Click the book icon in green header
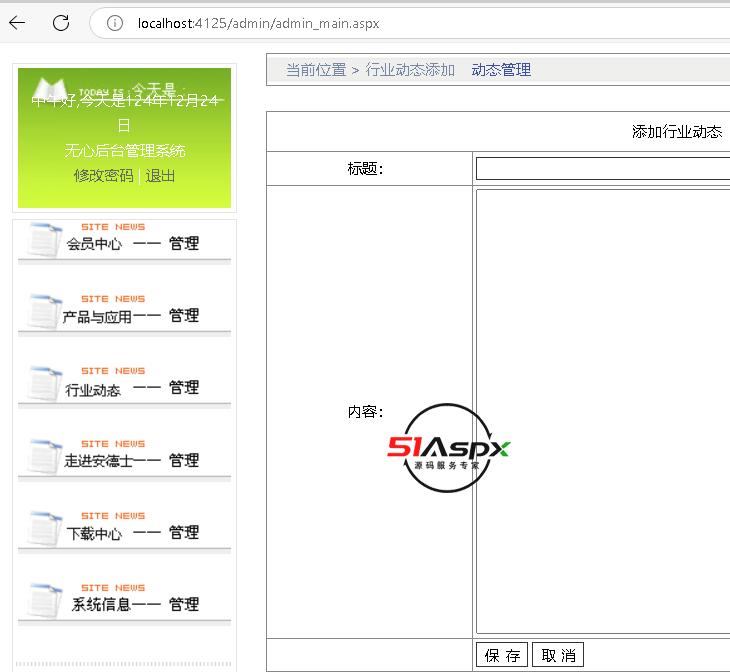 51,87
